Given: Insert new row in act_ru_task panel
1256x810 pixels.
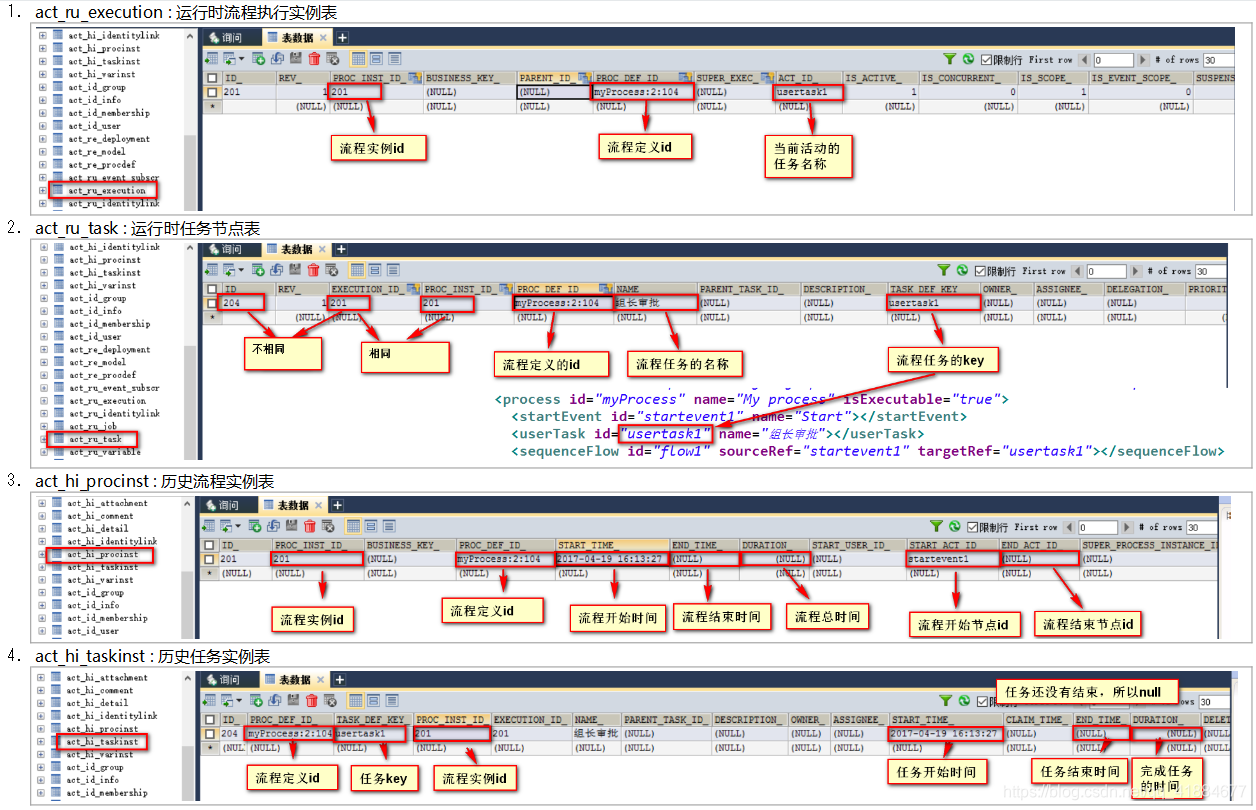Looking at the screenshot, I should 258,270.
